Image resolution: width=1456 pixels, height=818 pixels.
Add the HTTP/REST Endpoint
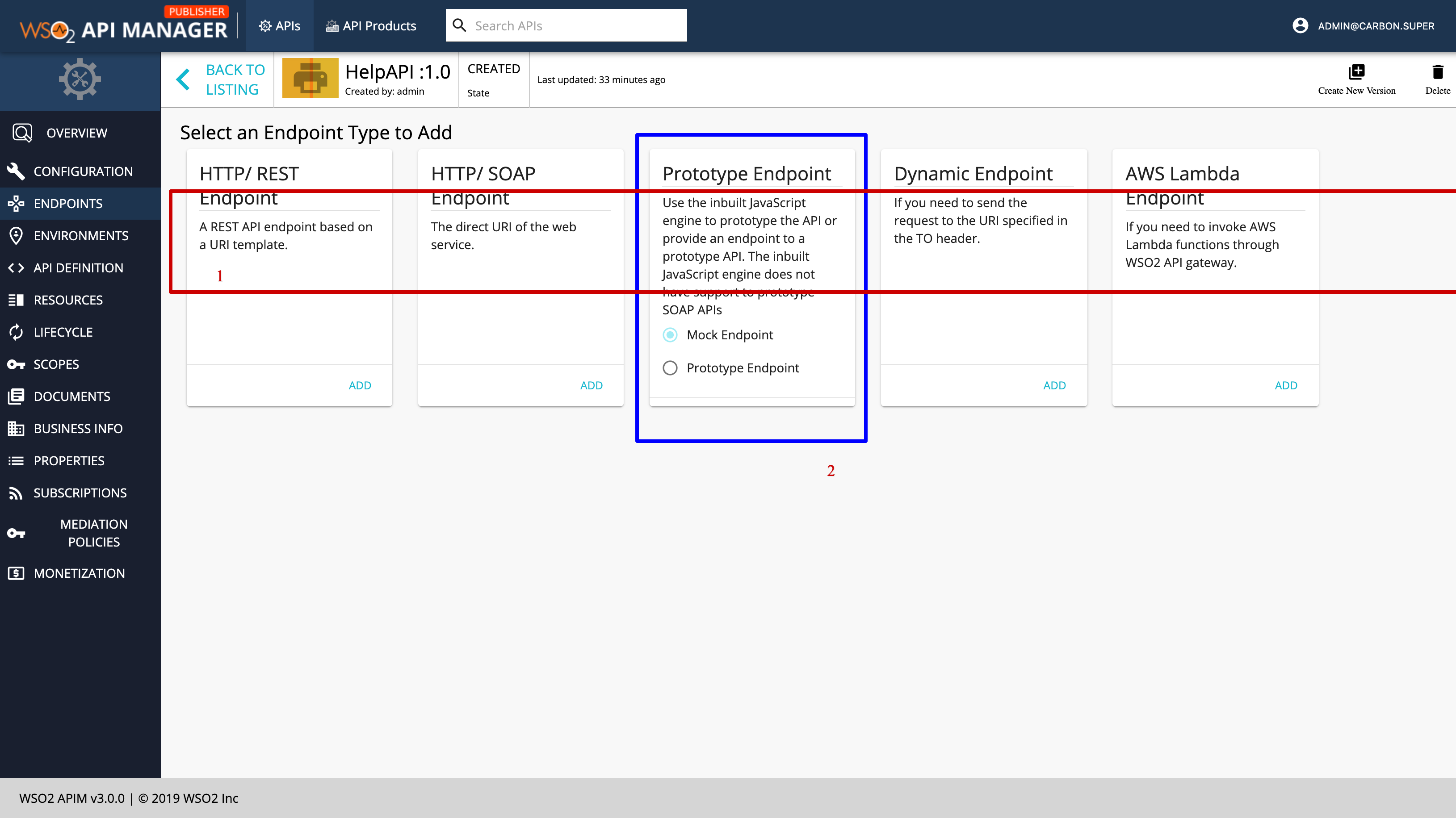[360, 385]
